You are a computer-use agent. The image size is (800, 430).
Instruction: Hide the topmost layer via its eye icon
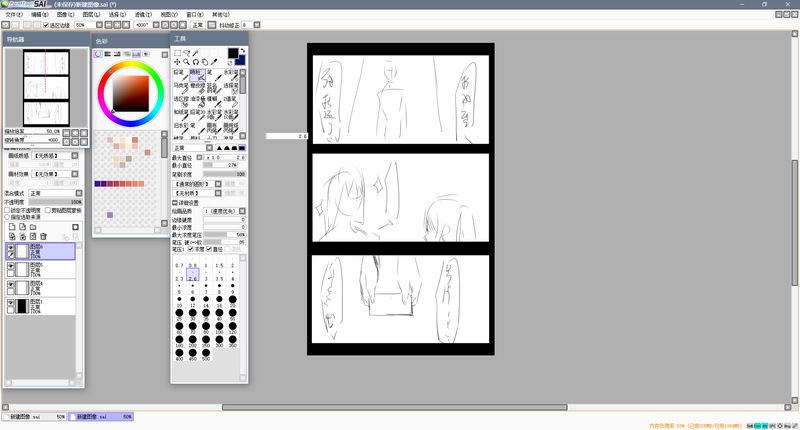11,247
